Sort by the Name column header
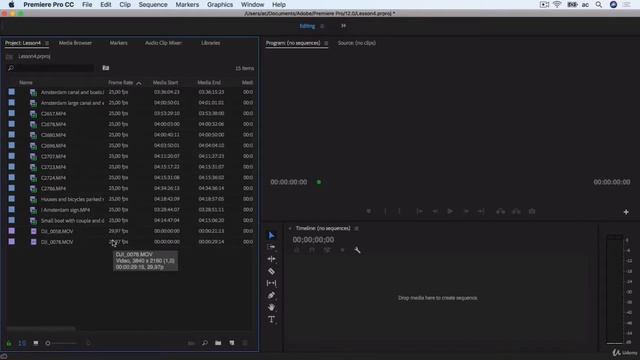This screenshot has width=640, height=360. tap(26, 82)
